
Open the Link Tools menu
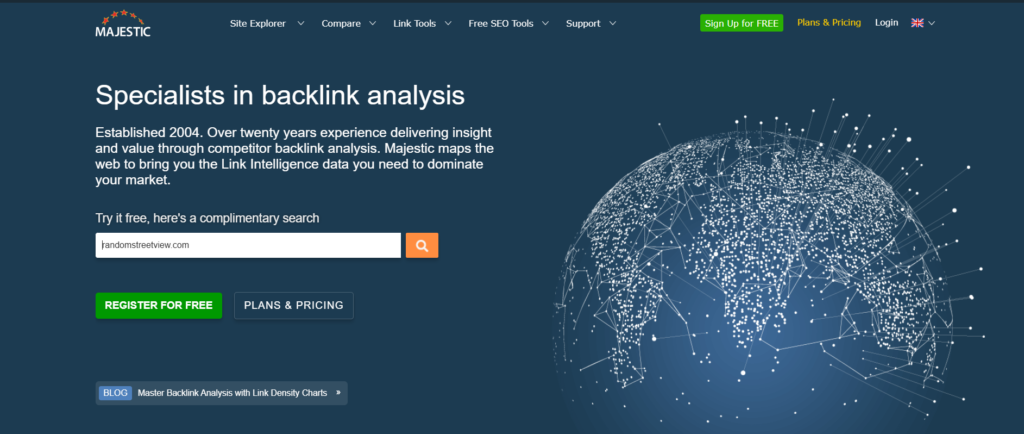pyautogui.click(x=415, y=23)
